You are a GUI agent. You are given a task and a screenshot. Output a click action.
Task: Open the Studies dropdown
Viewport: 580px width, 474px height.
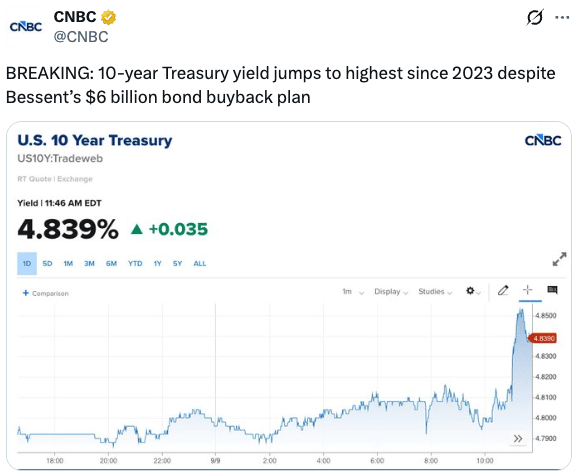(x=435, y=292)
